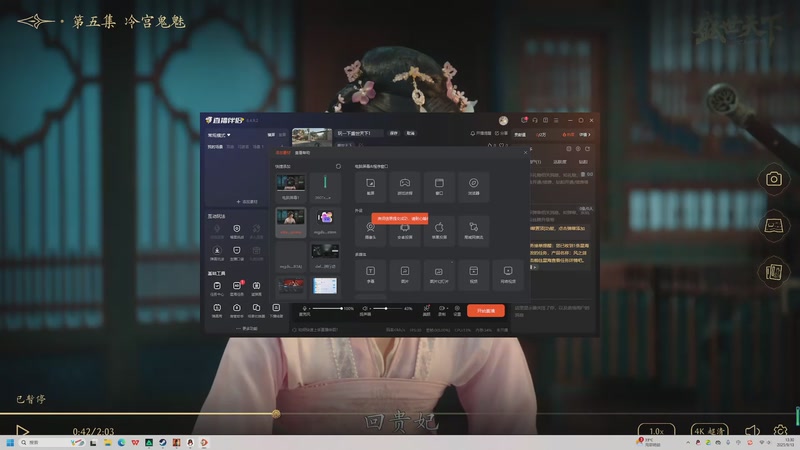
Task: Choose the light blue quick-add thumbnail
Action: pos(325,286)
